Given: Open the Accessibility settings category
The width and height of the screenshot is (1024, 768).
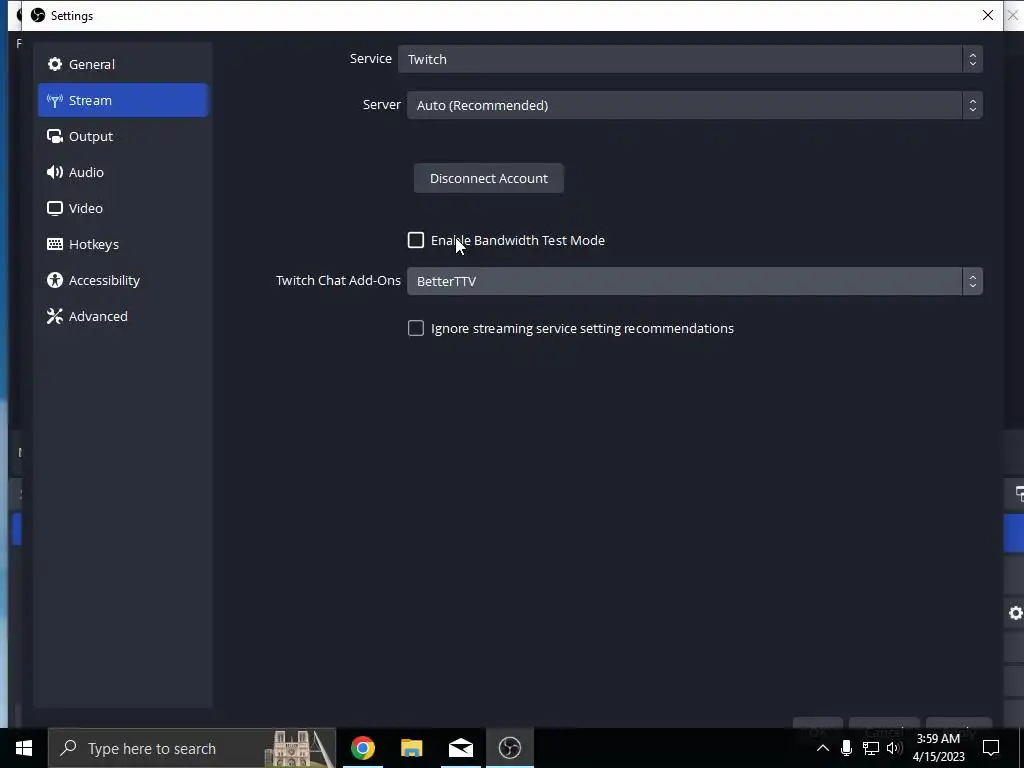Looking at the screenshot, I should click(123, 280).
